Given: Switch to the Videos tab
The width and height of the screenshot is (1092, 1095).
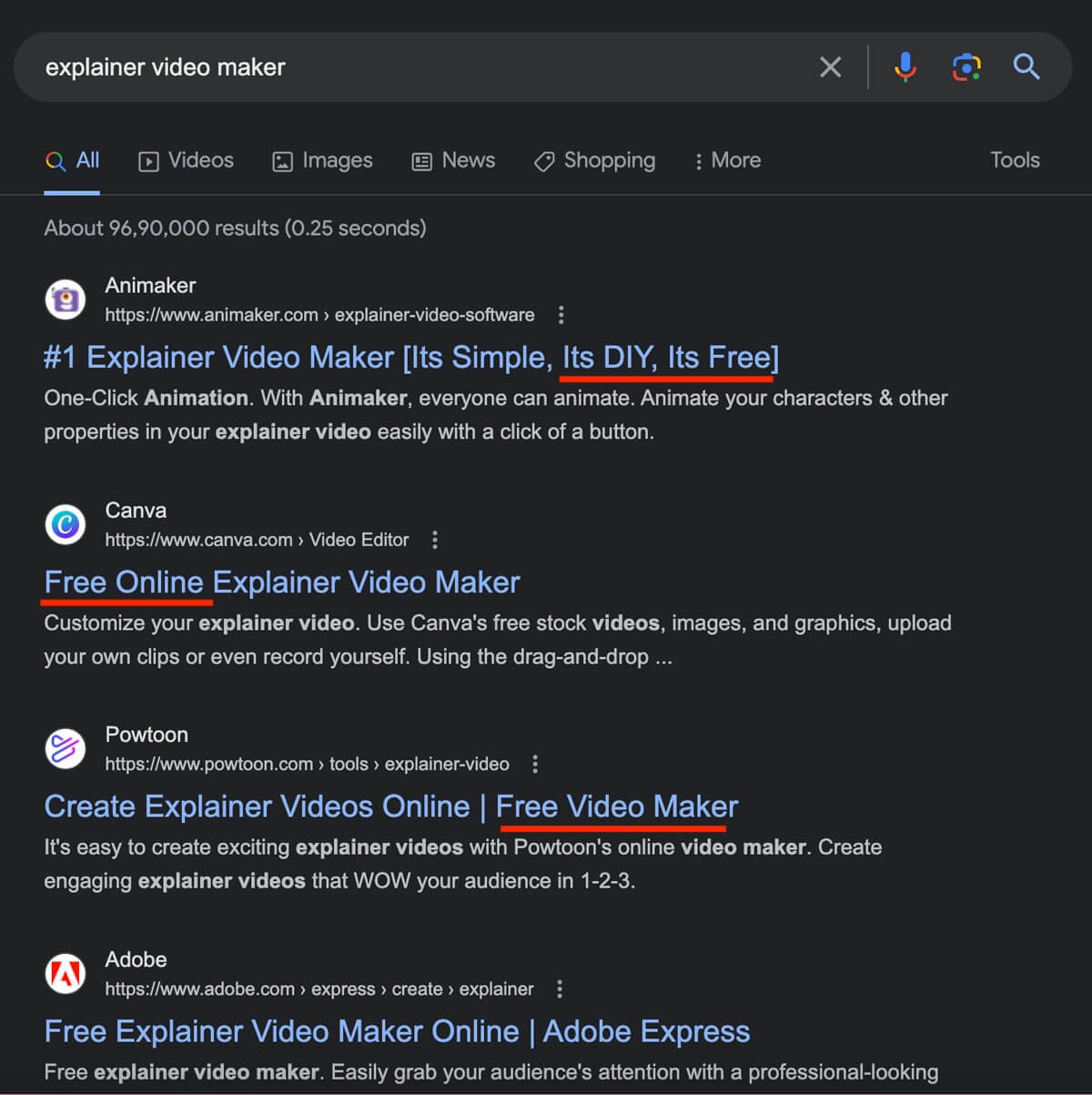Looking at the screenshot, I should (x=186, y=161).
